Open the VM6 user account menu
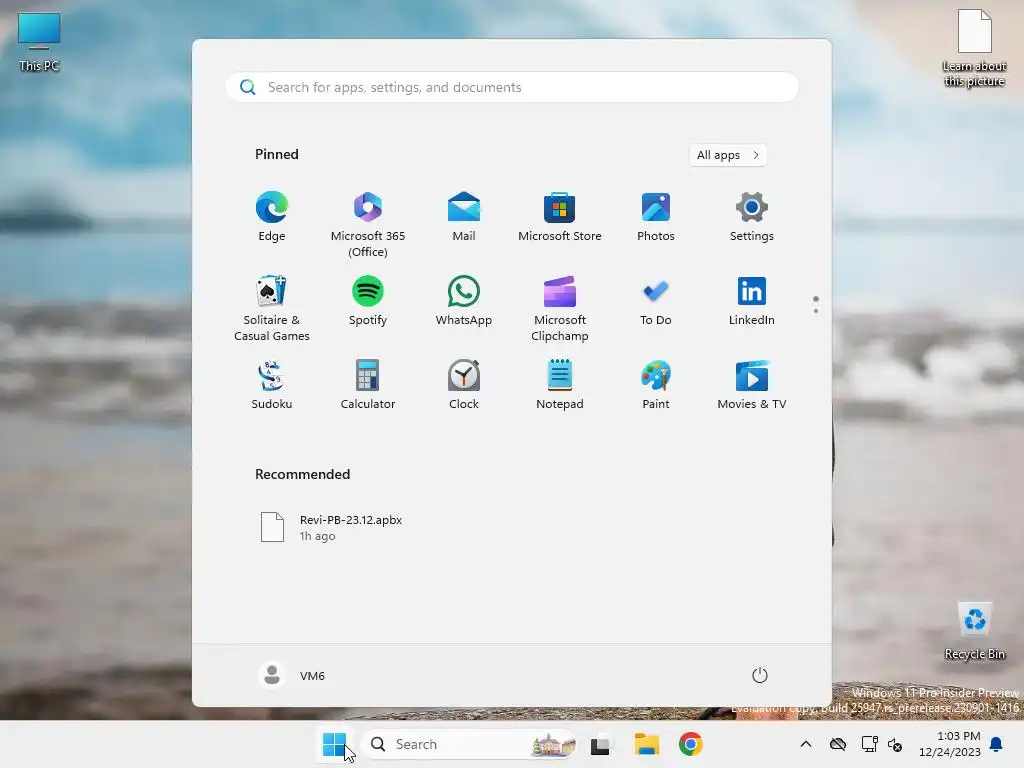 (x=292, y=675)
